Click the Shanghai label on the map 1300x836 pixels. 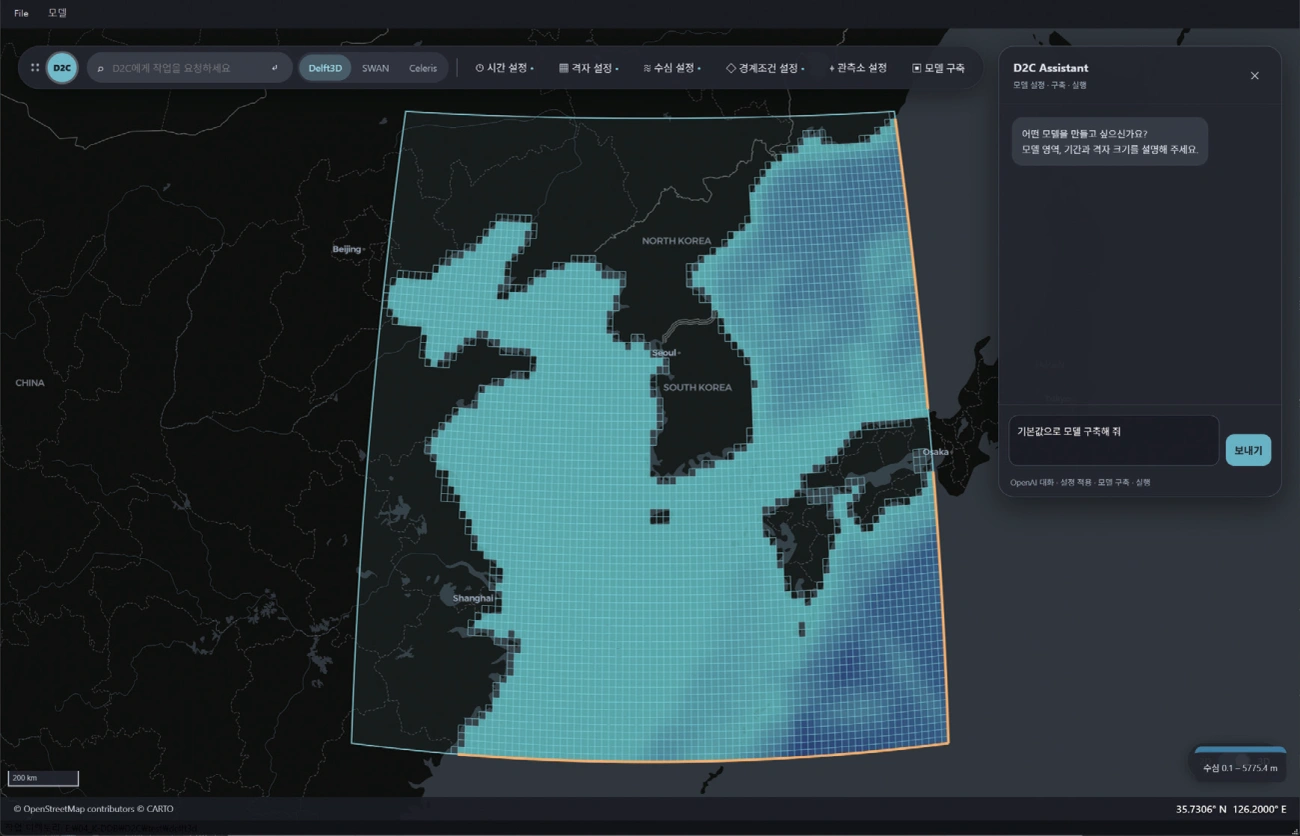tap(473, 598)
